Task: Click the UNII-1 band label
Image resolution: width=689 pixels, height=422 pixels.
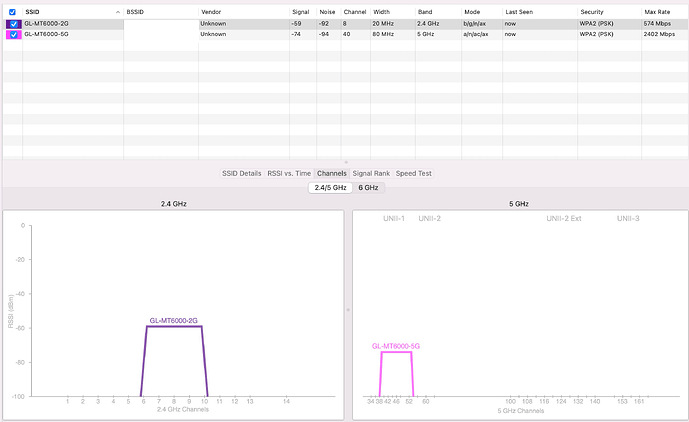Action: (x=394, y=218)
